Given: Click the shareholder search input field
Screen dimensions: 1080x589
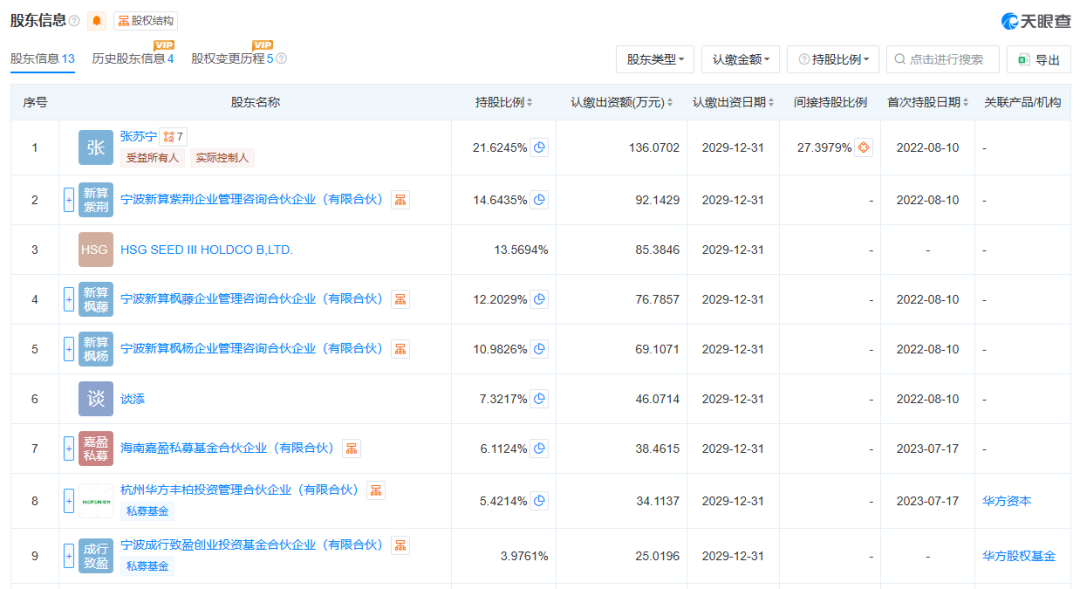Looking at the screenshot, I should [x=942, y=59].
